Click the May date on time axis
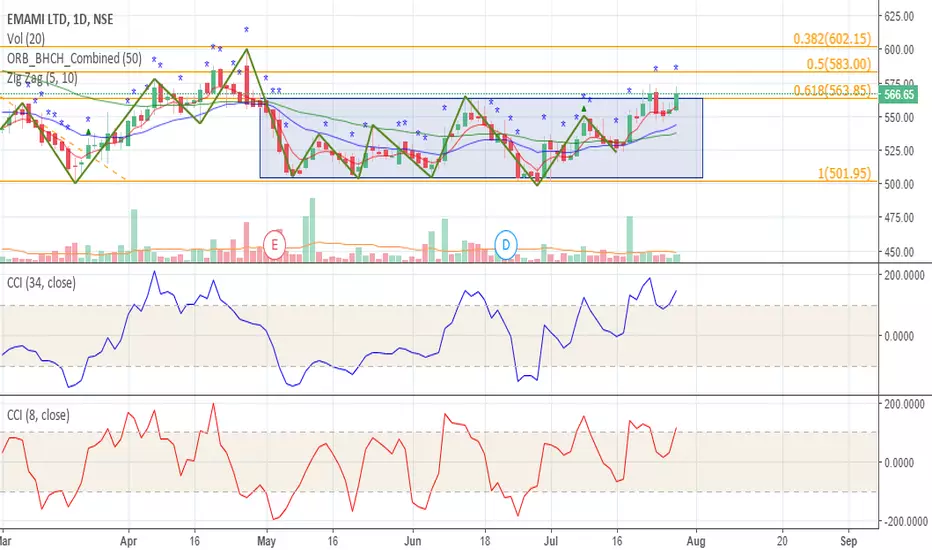This screenshot has width=932, height=550. [x=266, y=541]
